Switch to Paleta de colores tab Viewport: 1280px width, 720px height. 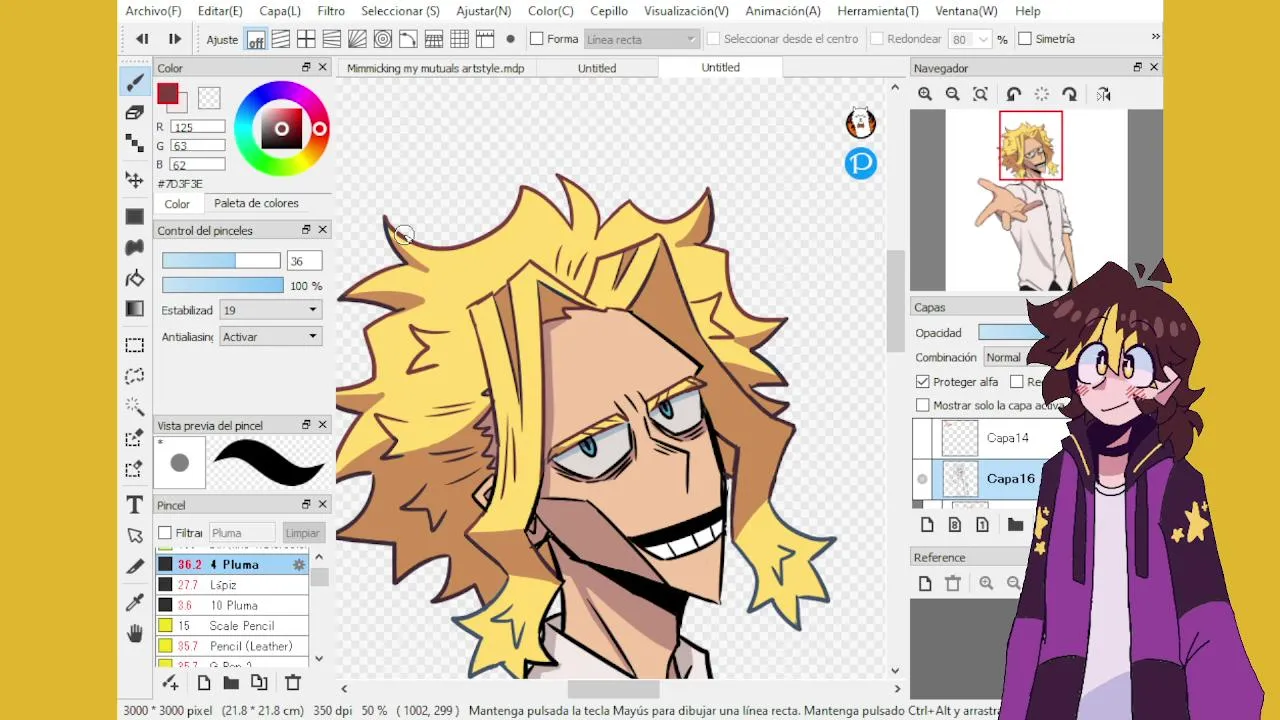tap(256, 203)
